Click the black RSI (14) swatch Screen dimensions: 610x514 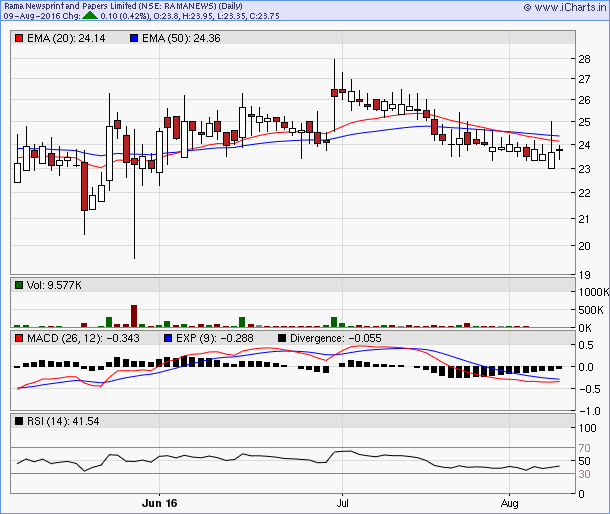(x=19, y=421)
